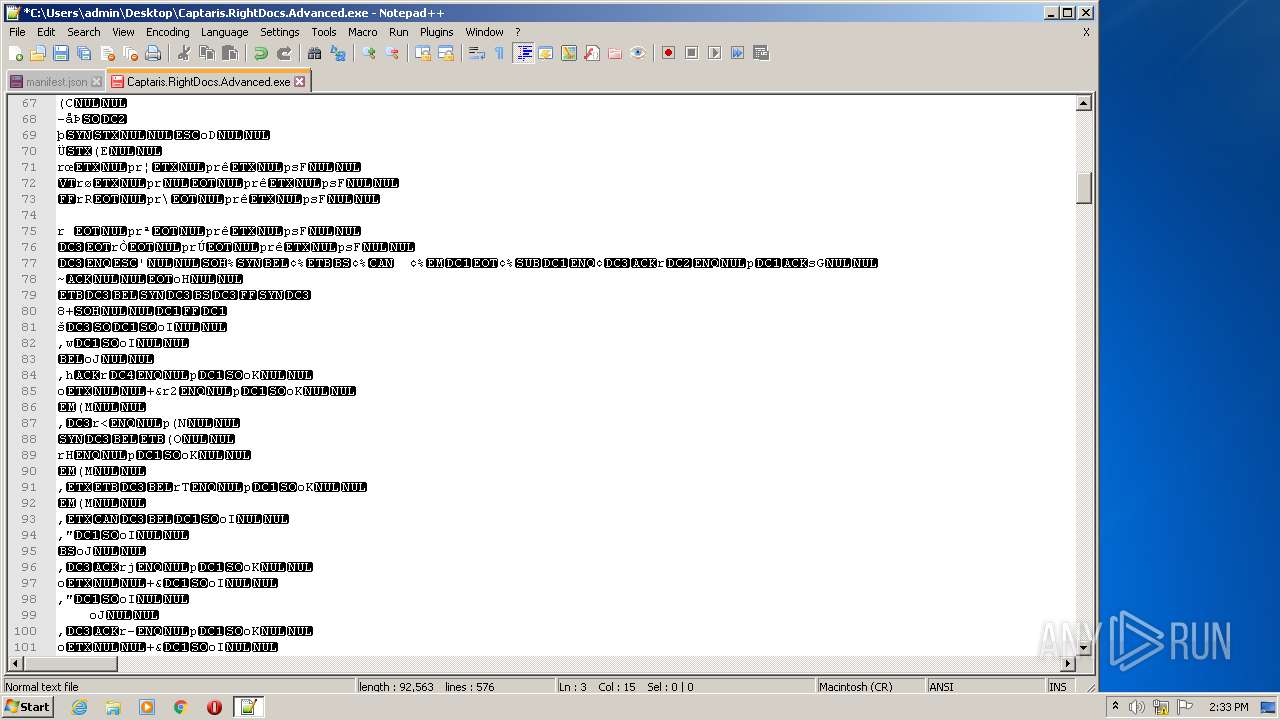
Task: Open the Search menu
Action: (x=84, y=32)
